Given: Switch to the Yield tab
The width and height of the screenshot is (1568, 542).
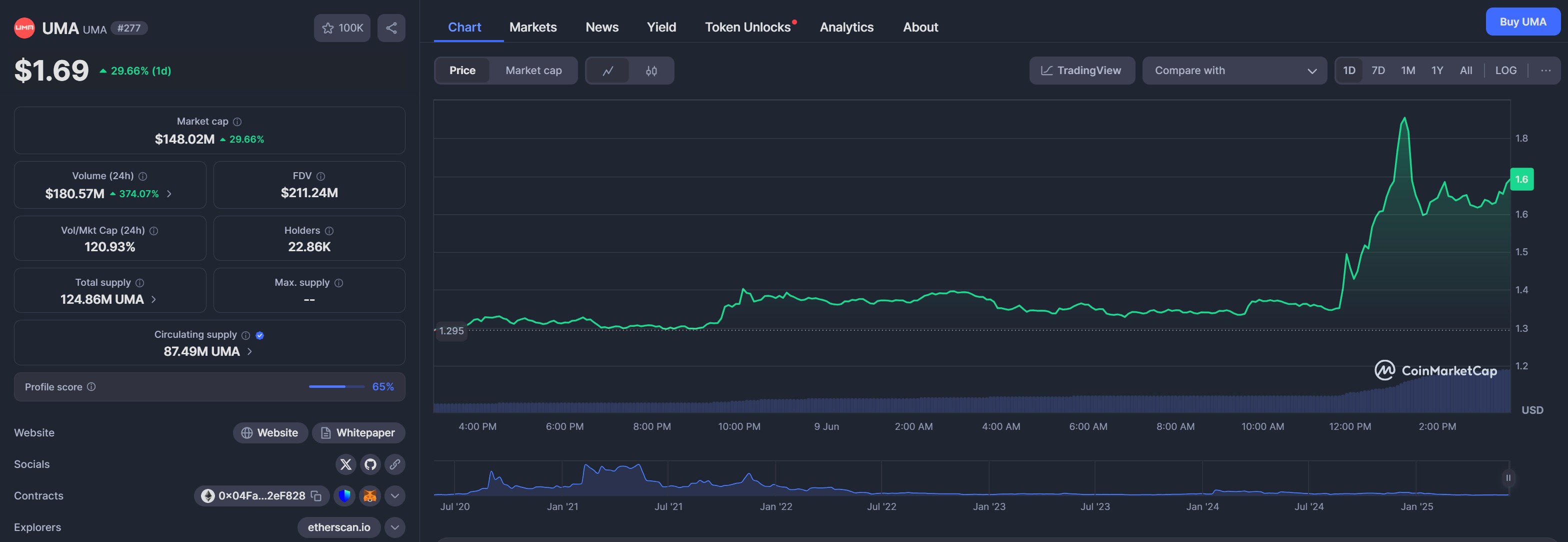Looking at the screenshot, I should point(661,28).
